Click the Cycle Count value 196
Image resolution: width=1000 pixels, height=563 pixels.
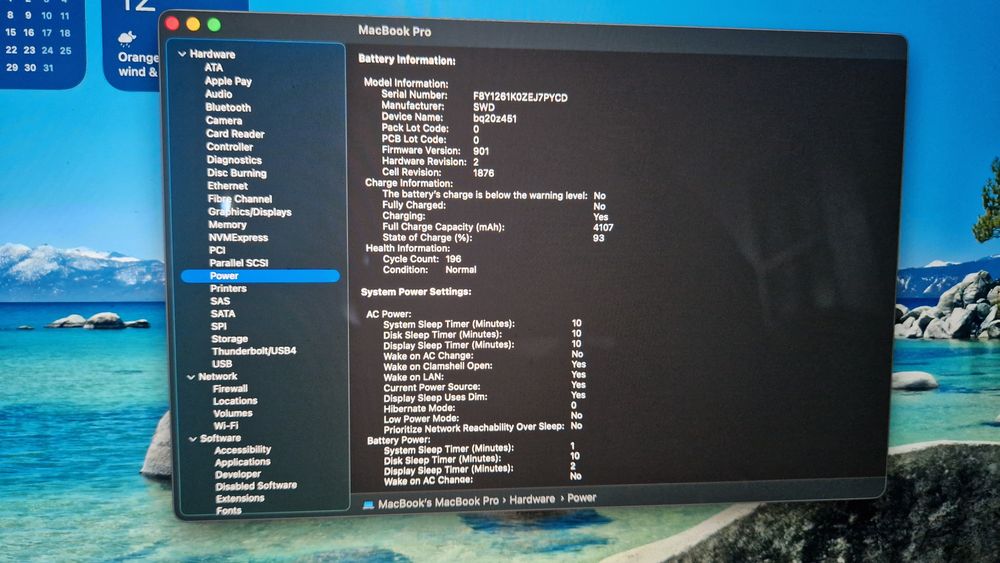(x=453, y=259)
